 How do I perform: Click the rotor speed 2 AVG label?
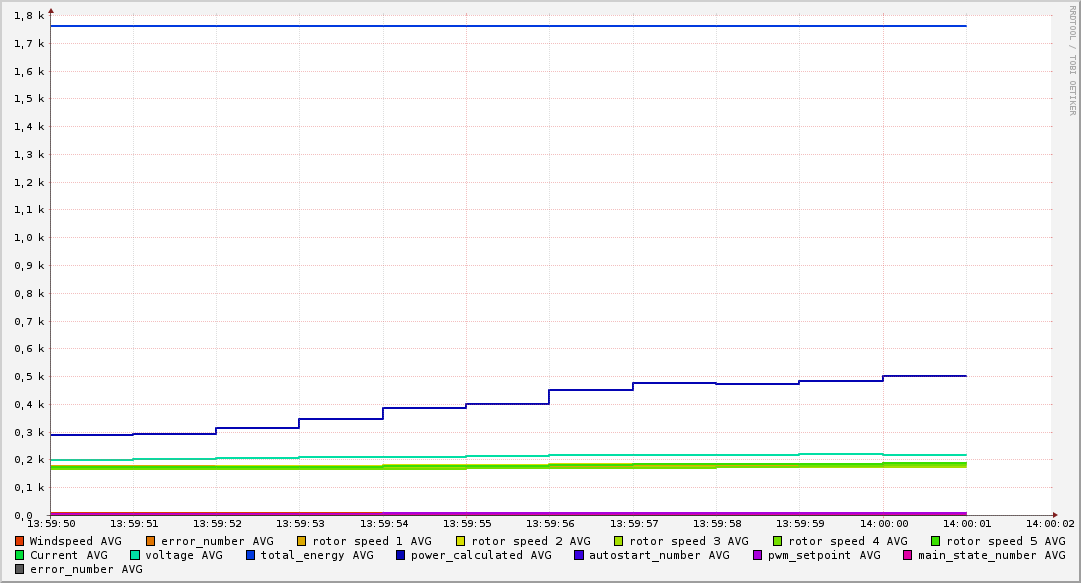(x=530, y=541)
